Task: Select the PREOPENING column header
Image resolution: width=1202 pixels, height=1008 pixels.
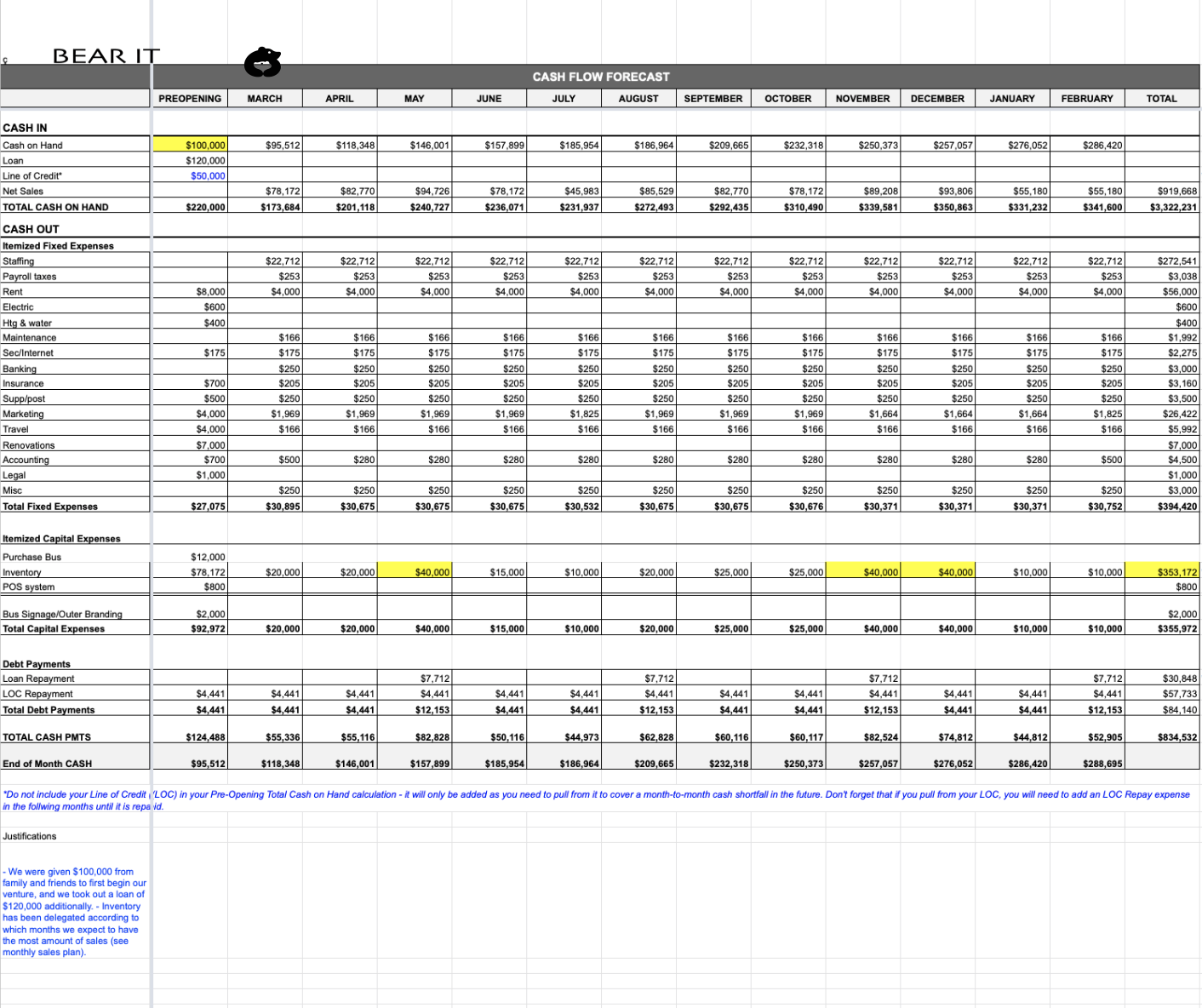Action: [190, 99]
